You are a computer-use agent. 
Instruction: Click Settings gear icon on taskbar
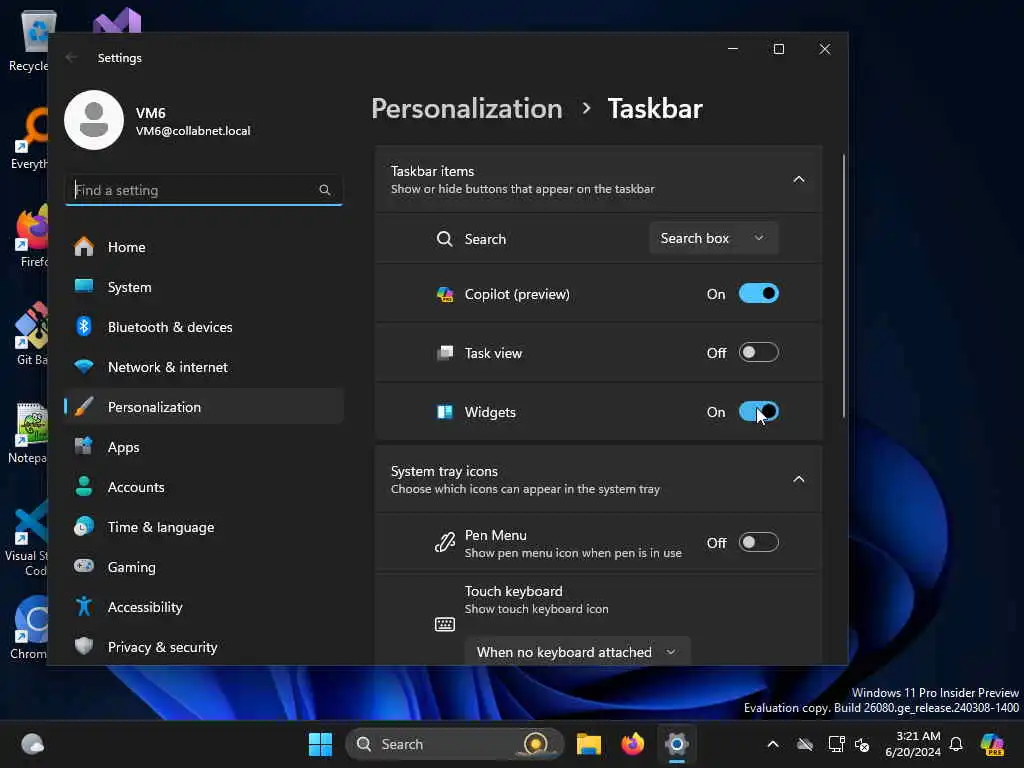(677, 744)
